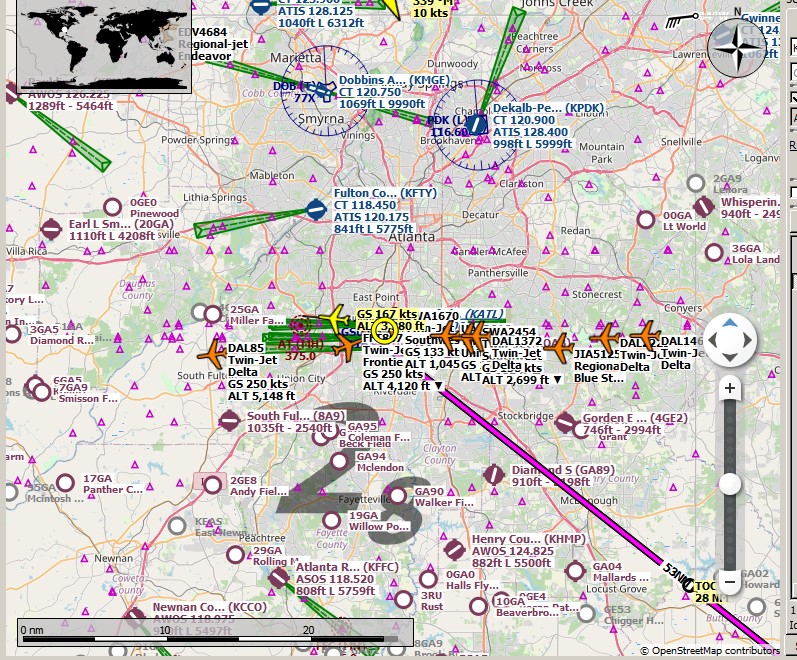Click the 'EDV4684 Regional-jet Endeavor' aircraft label

(x=212, y=44)
